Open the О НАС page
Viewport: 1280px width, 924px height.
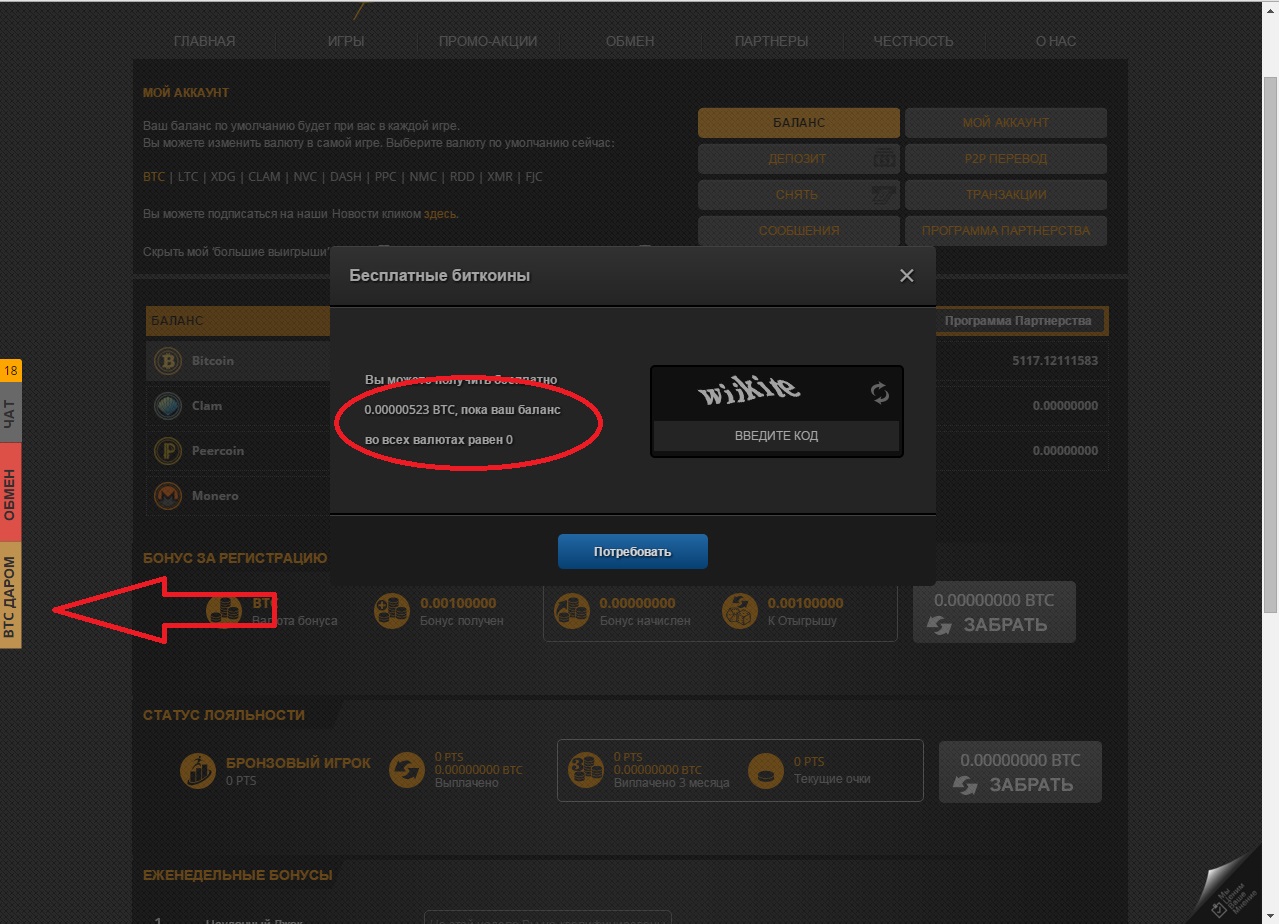coord(1056,41)
